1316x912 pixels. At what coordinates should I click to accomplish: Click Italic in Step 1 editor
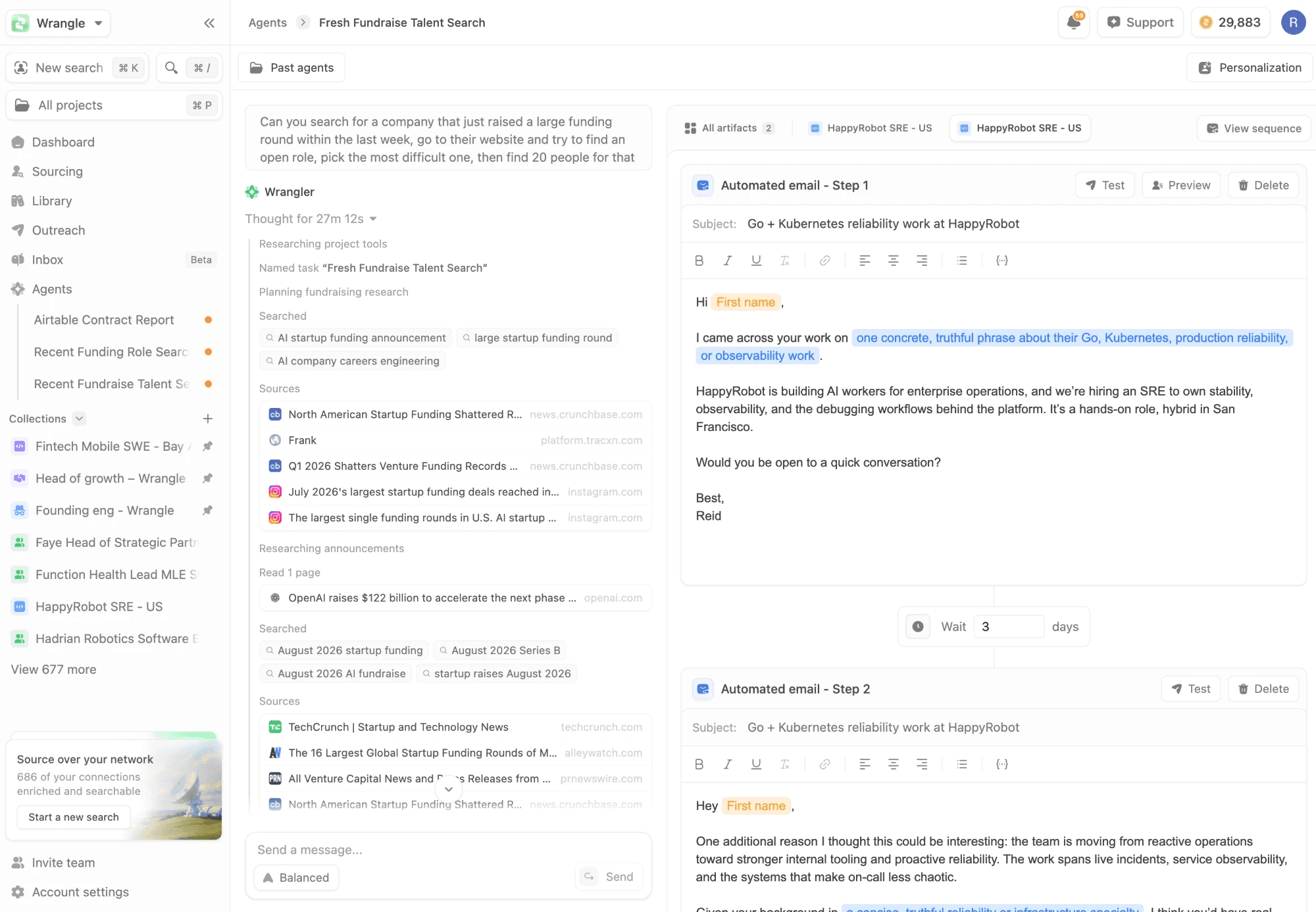click(x=728, y=261)
